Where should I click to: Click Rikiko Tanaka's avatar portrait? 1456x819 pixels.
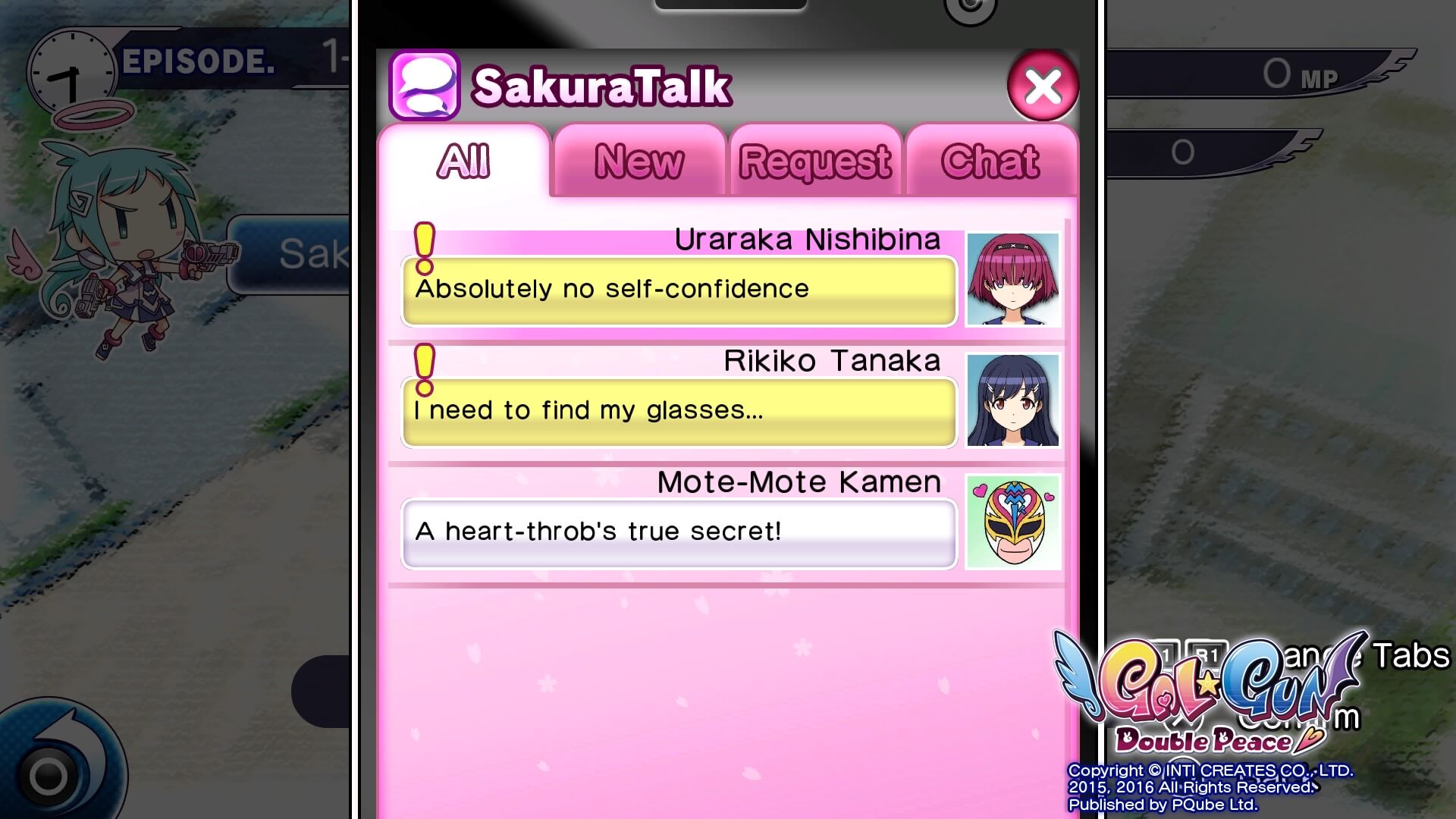1012,400
